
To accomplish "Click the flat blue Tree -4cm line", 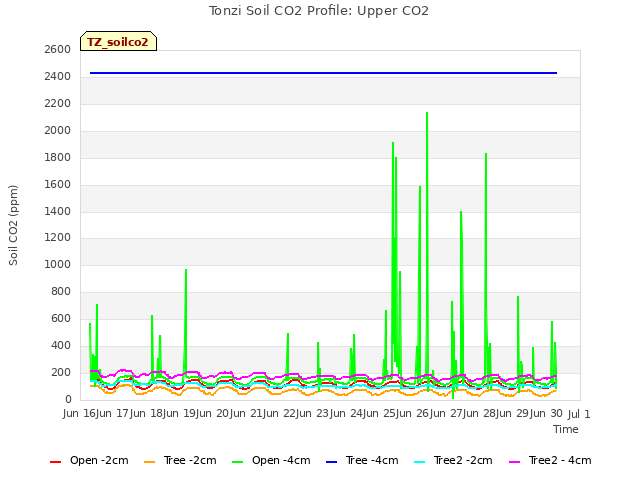I will coord(323,73).
